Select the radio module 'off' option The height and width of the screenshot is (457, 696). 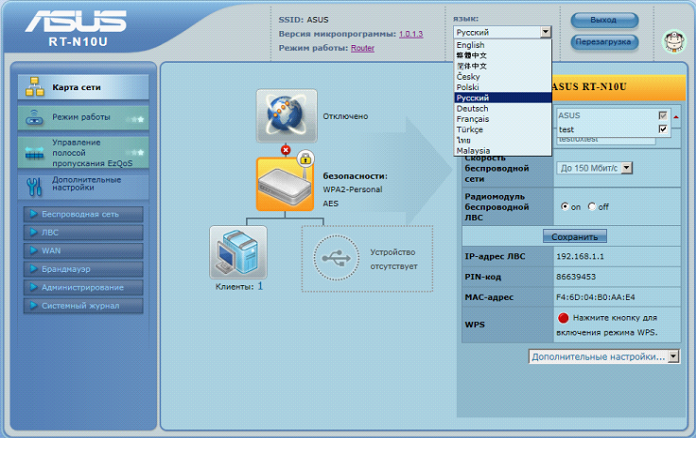pyautogui.click(x=592, y=206)
